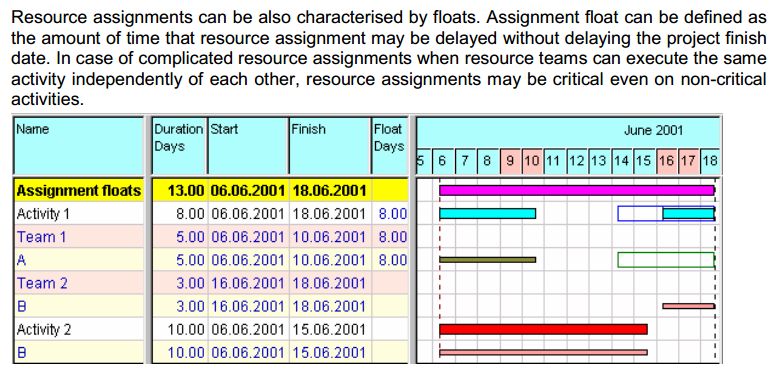Click Activity 2 duration cell 10.00
The width and height of the screenshot is (782, 380).
[x=186, y=330]
